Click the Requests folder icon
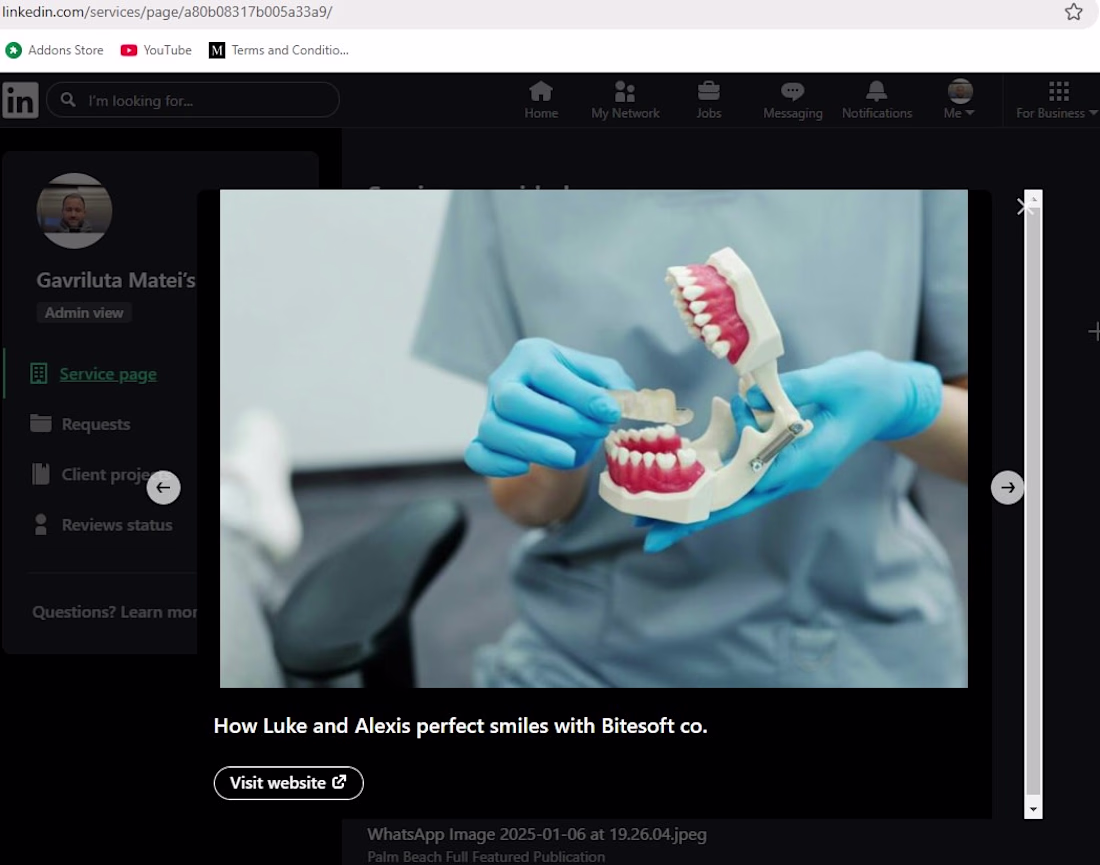This screenshot has height=865, width=1100. 41,423
